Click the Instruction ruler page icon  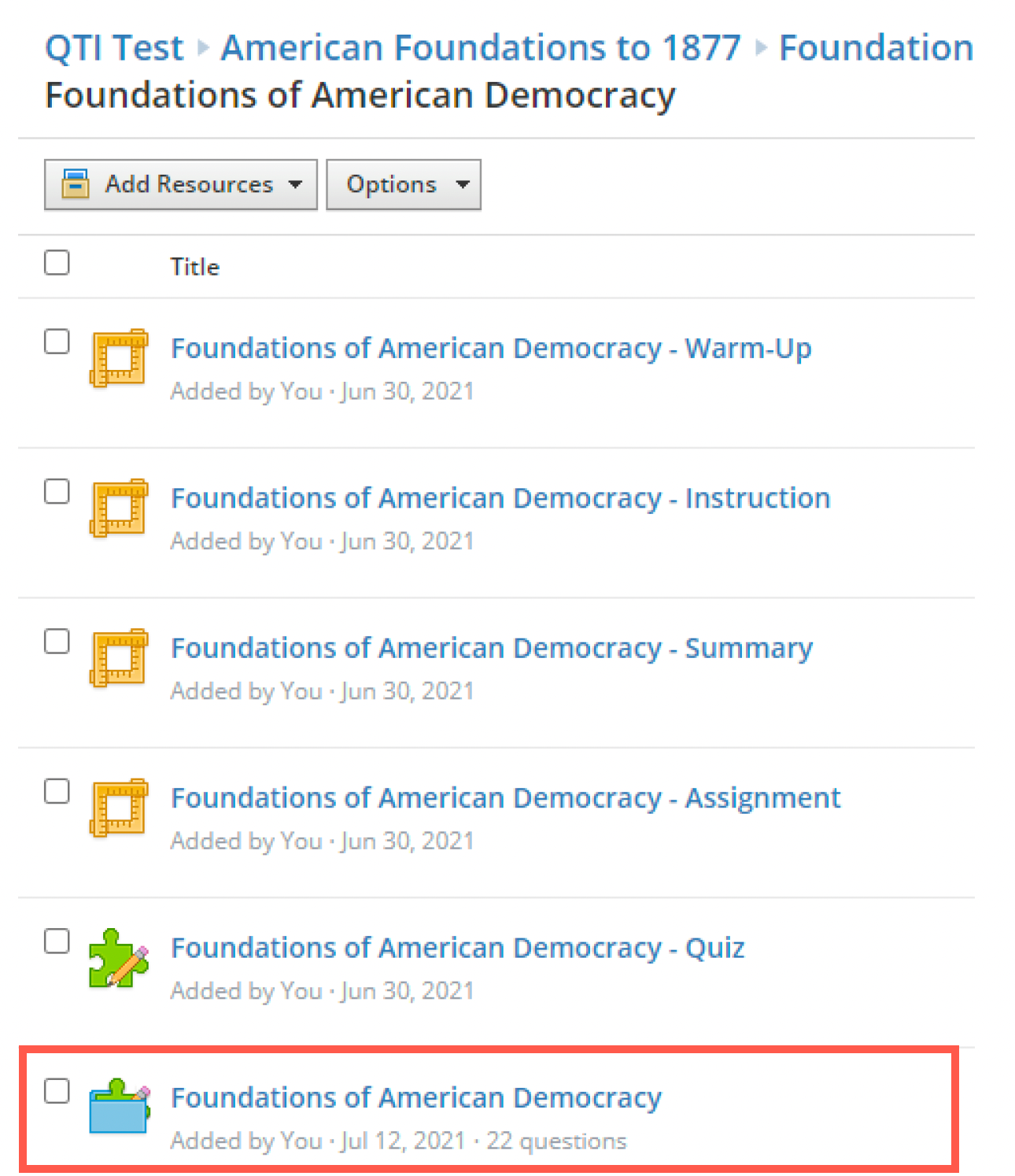pyautogui.click(x=119, y=508)
